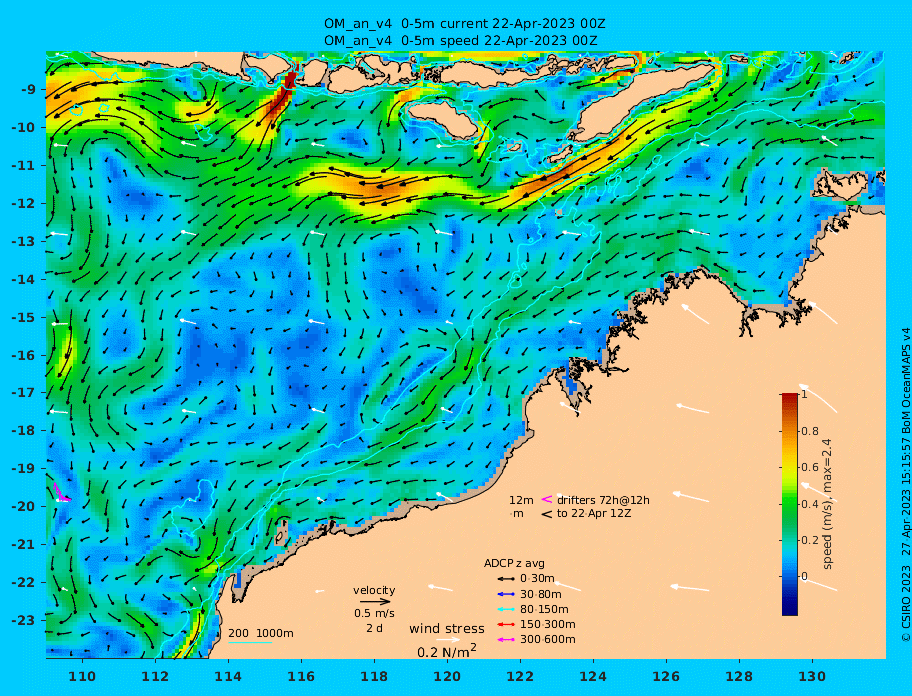912x696 pixels.
Task: Click the 'speed (m/s), max=2.4' colorbar label
Action: [x=827, y=504]
